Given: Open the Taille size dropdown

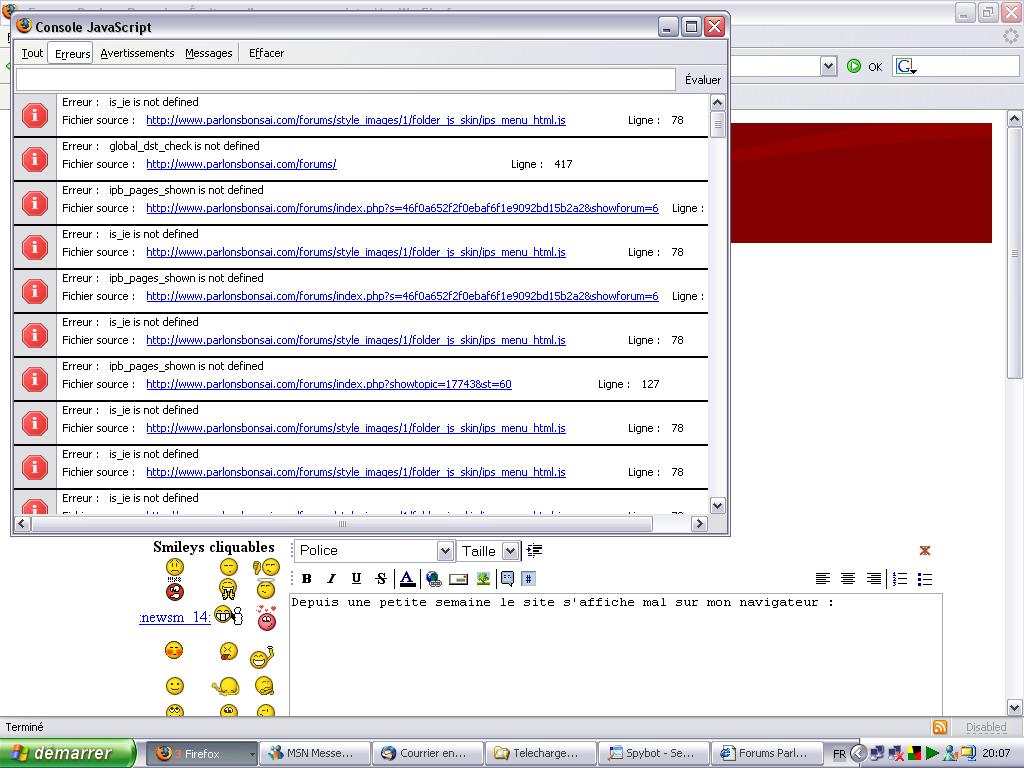Looking at the screenshot, I should tap(510, 551).
